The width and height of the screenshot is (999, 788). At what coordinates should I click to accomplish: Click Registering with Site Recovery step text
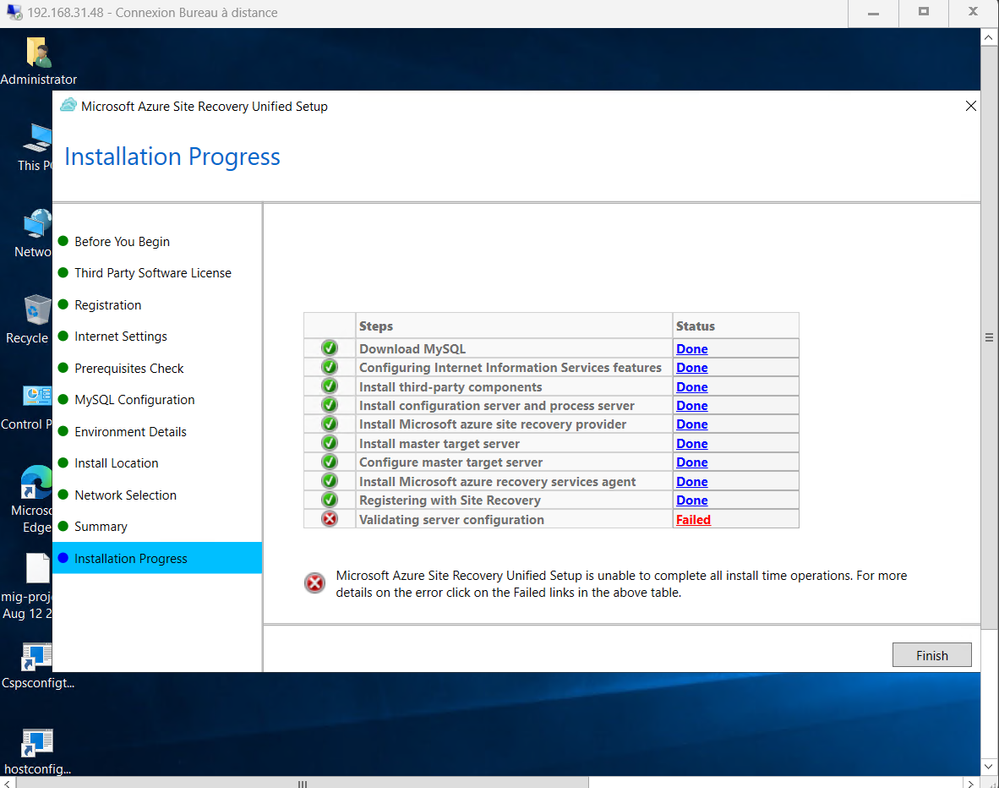449,500
